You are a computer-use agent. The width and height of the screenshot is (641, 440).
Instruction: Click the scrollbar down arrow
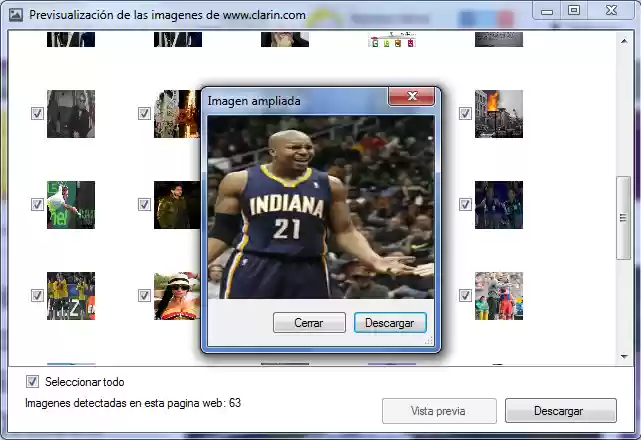tap(624, 357)
